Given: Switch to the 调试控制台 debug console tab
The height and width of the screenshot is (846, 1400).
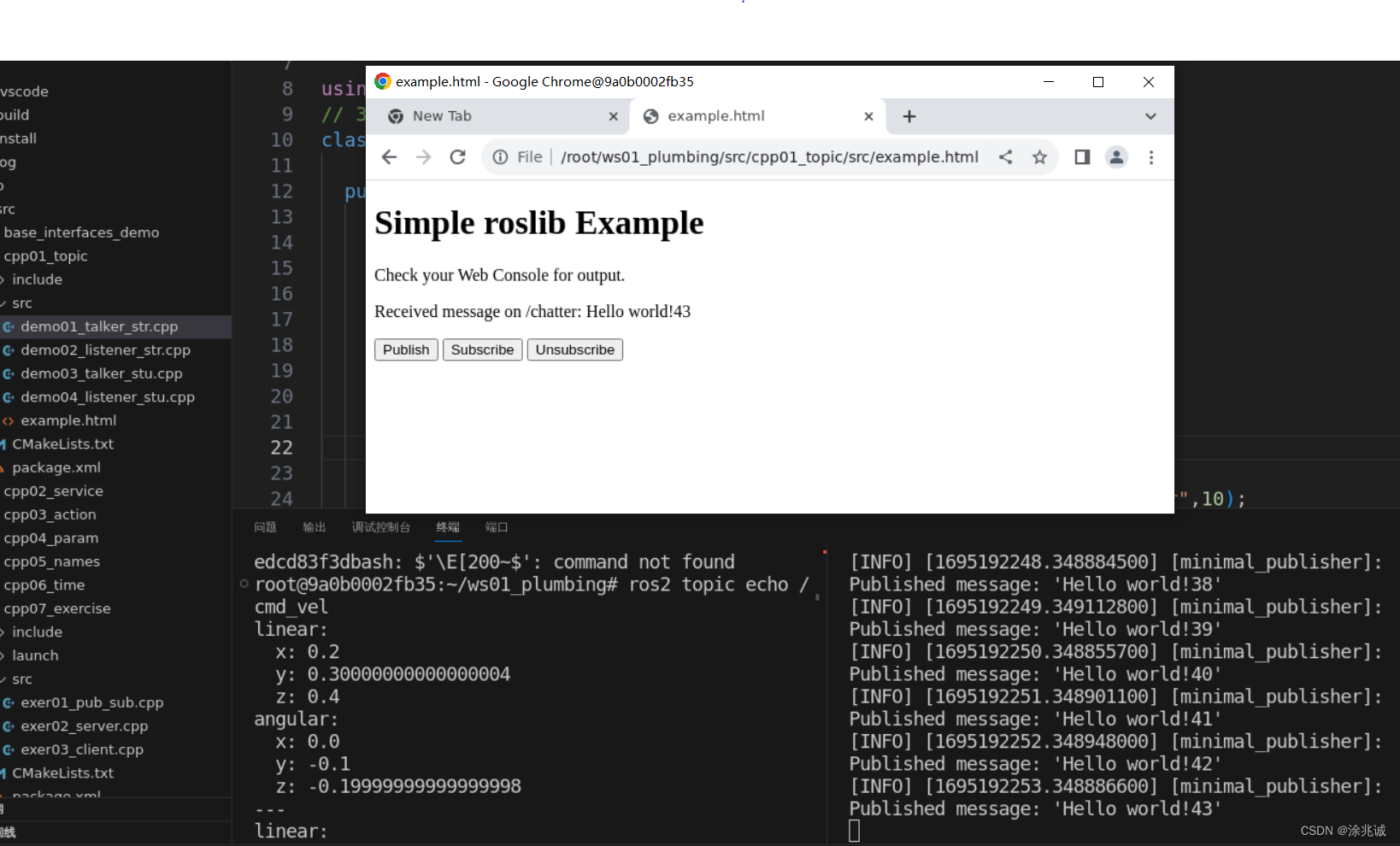Looking at the screenshot, I should [x=380, y=527].
